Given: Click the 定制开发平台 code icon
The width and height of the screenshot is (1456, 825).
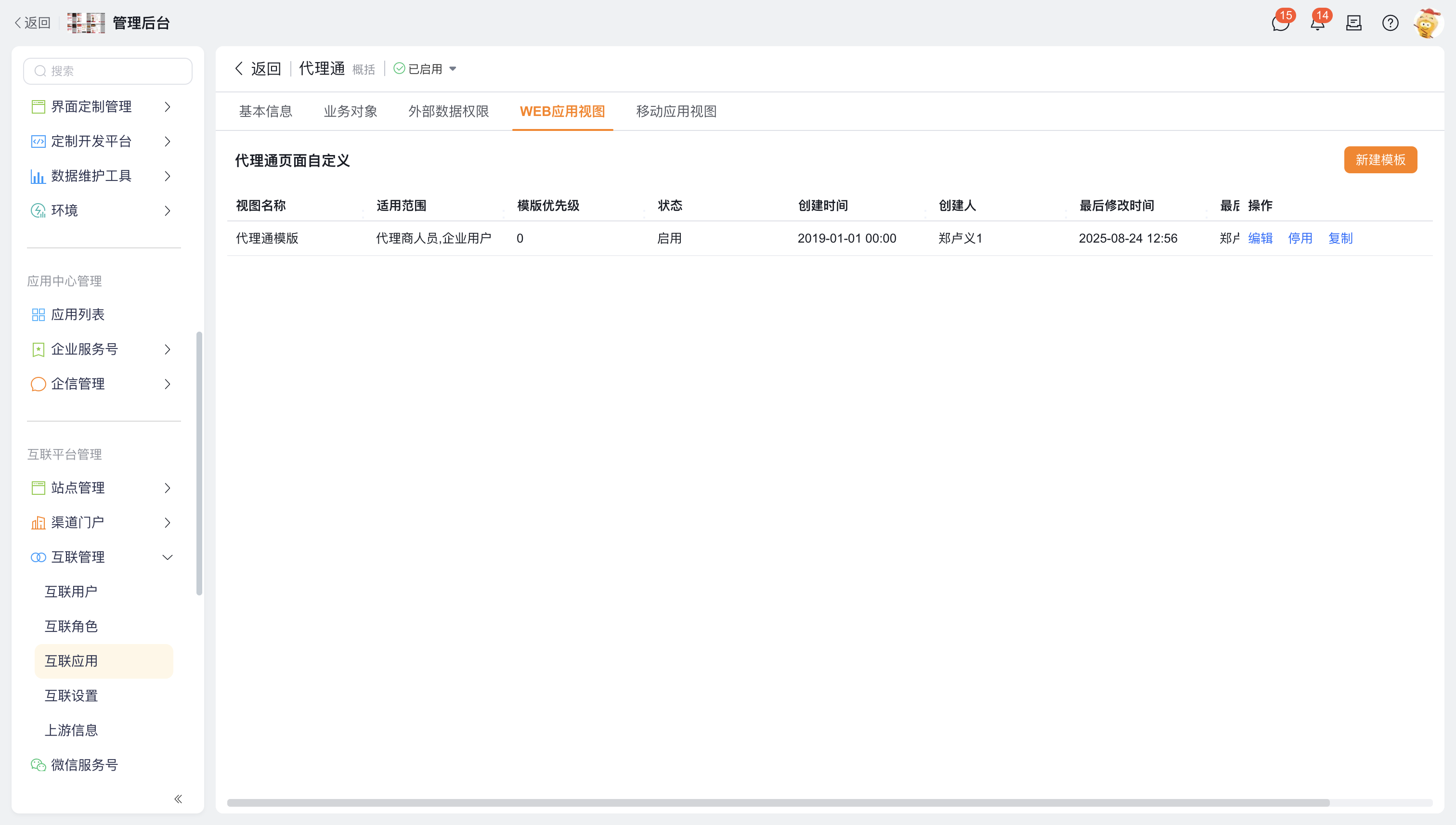Looking at the screenshot, I should (38, 141).
